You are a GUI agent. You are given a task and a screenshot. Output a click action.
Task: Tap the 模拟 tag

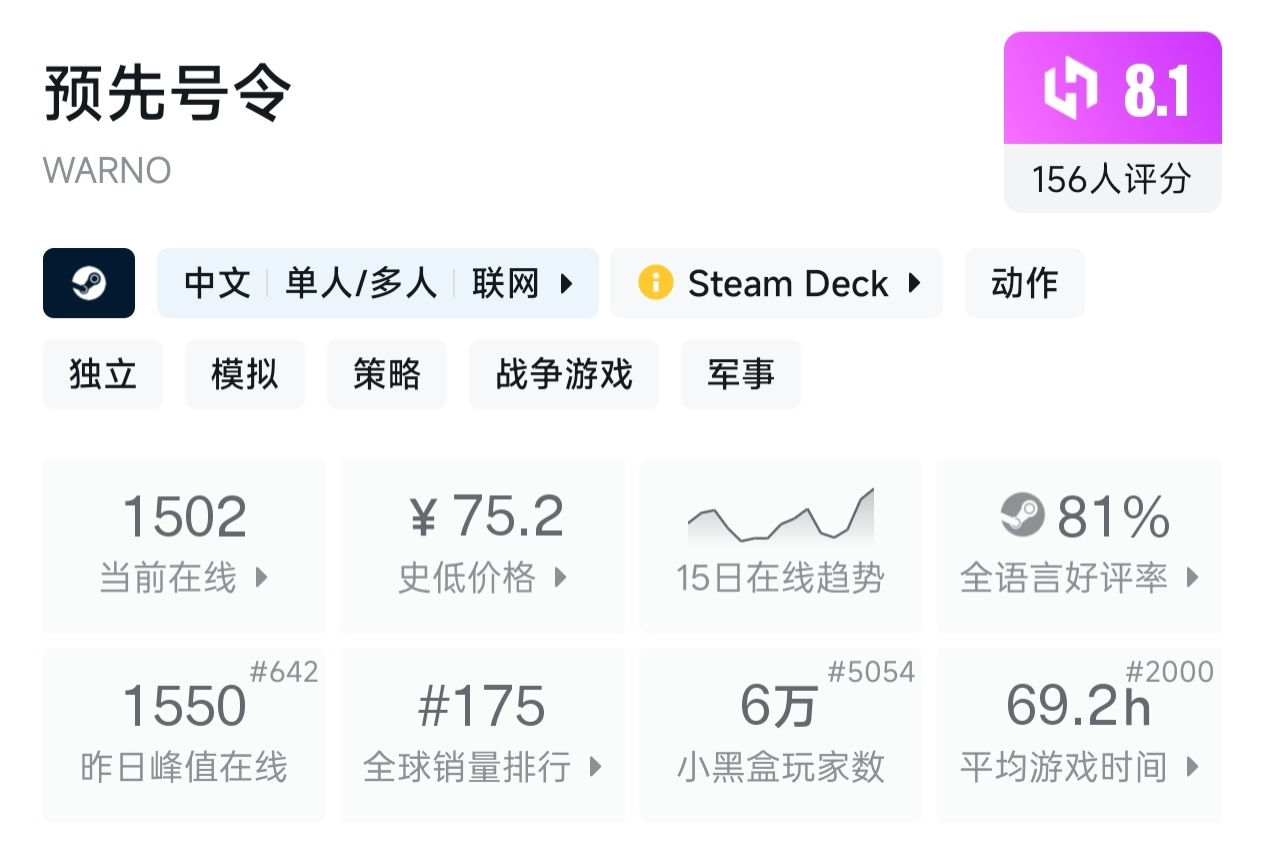244,374
